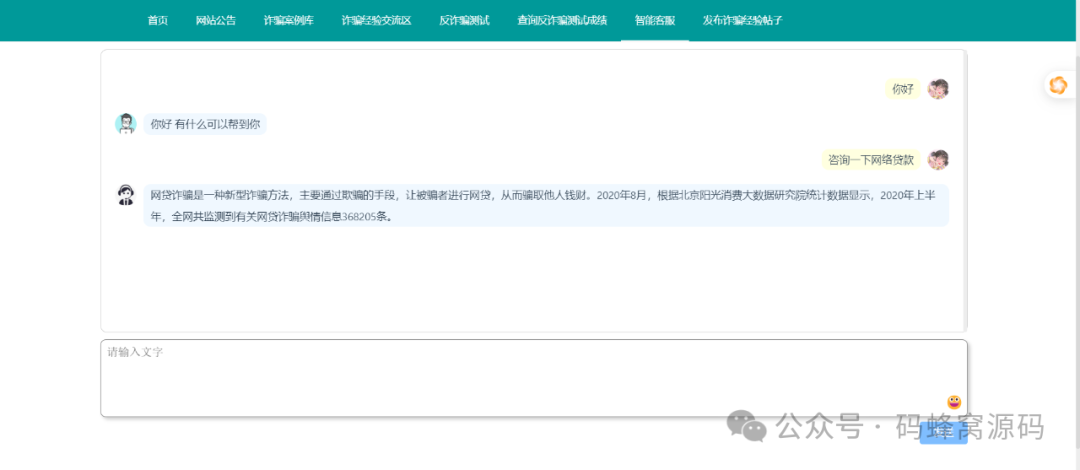Open 发布诈骗经验帖子 menu item
The height and width of the screenshot is (470, 1080).
coord(742,20)
